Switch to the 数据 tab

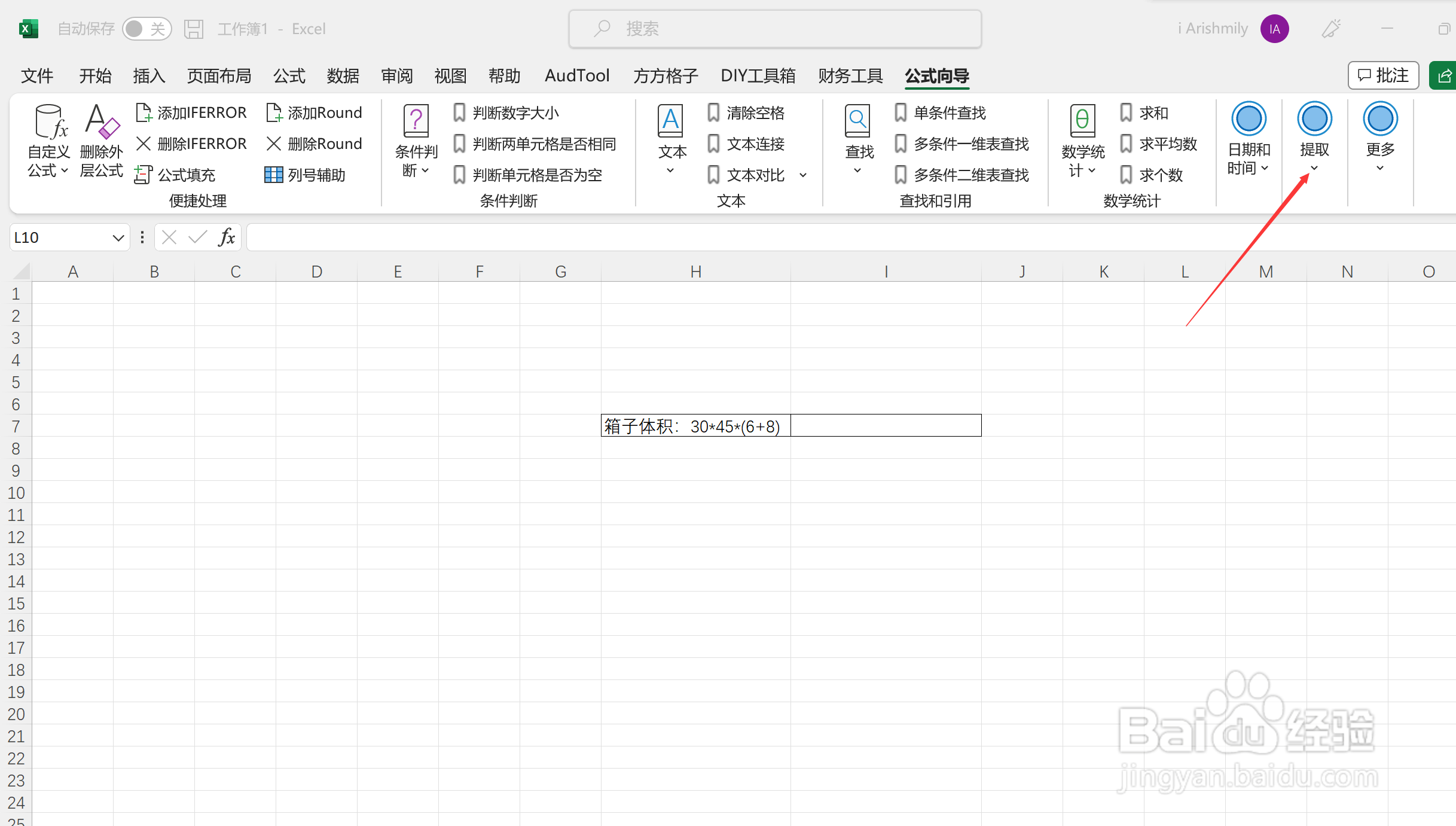click(x=343, y=76)
